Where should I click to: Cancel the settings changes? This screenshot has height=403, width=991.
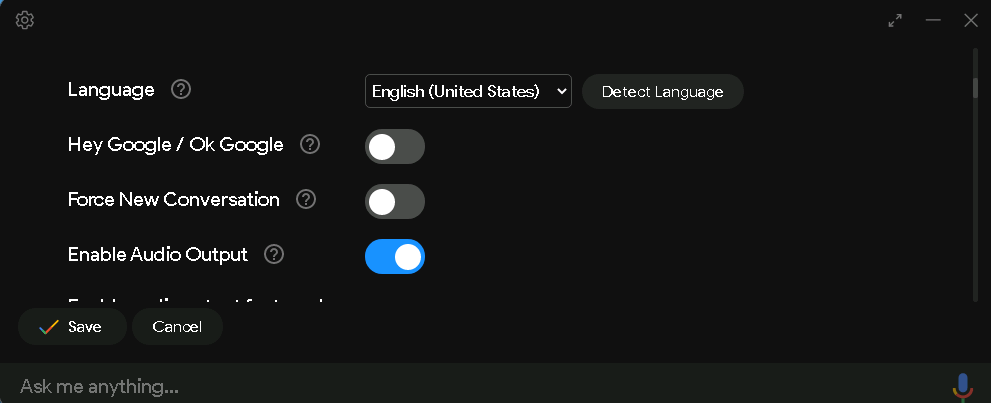coord(177,327)
